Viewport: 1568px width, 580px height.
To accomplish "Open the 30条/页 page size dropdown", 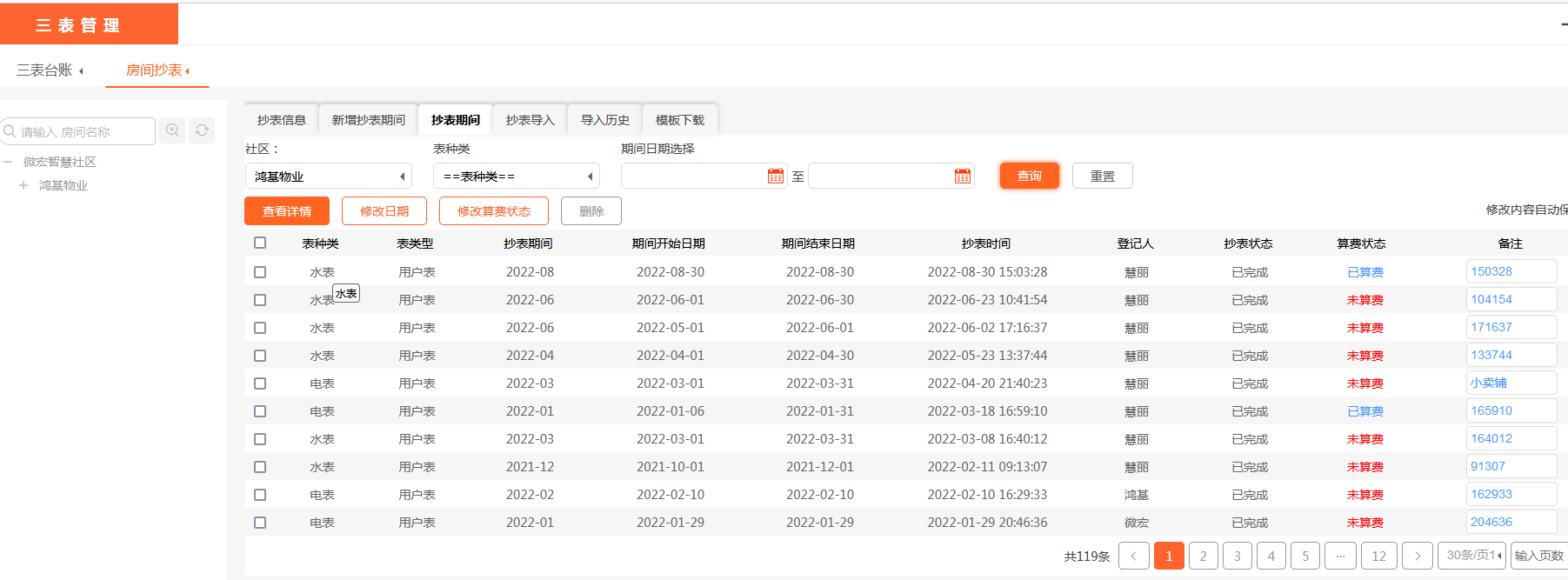I will point(1473,555).
